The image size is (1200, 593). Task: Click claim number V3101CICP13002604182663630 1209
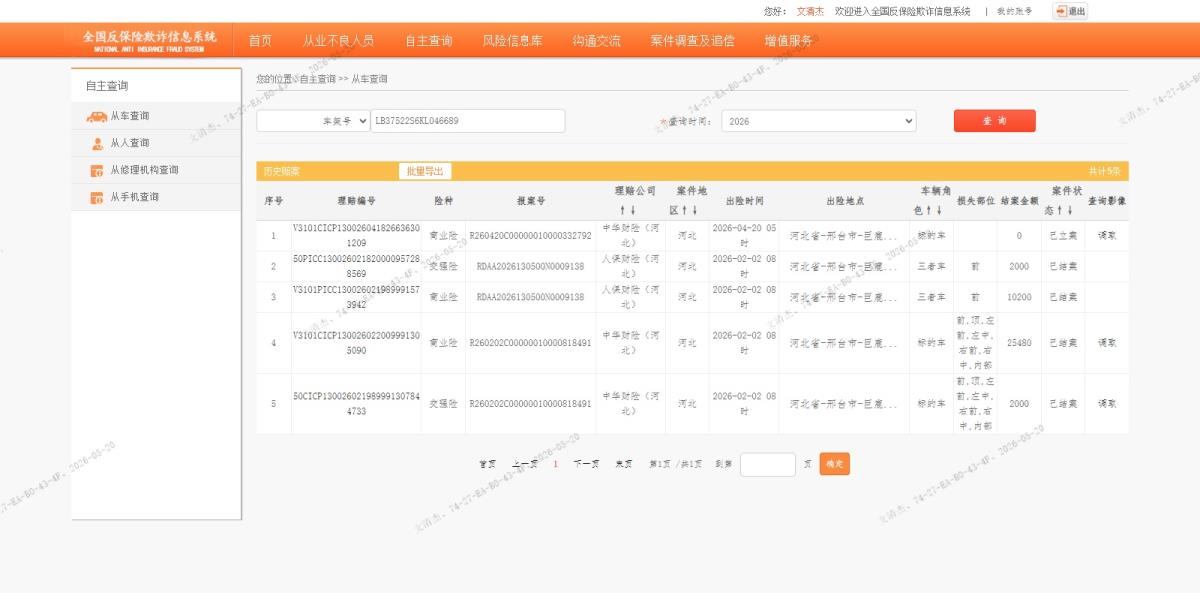point(356,236)
